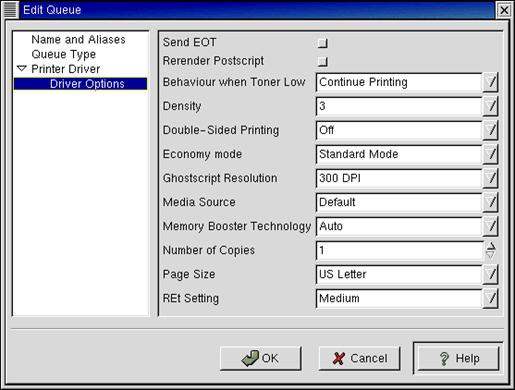Viewport: 515px width, 390px height.
Task: Click the Send EOT label
Action: pyautogui.click(x=189, y=42)
